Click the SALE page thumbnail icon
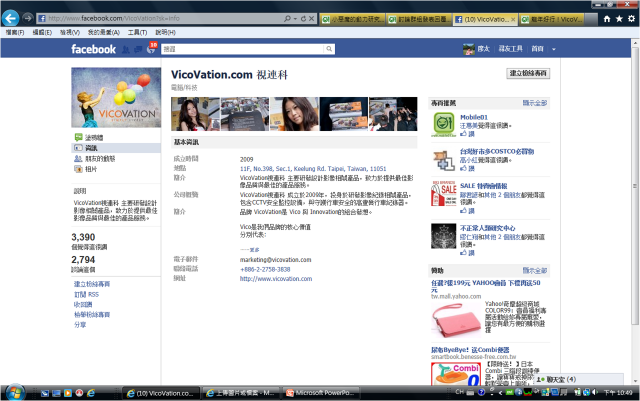The image size is (640, 401). click(444, 193)
